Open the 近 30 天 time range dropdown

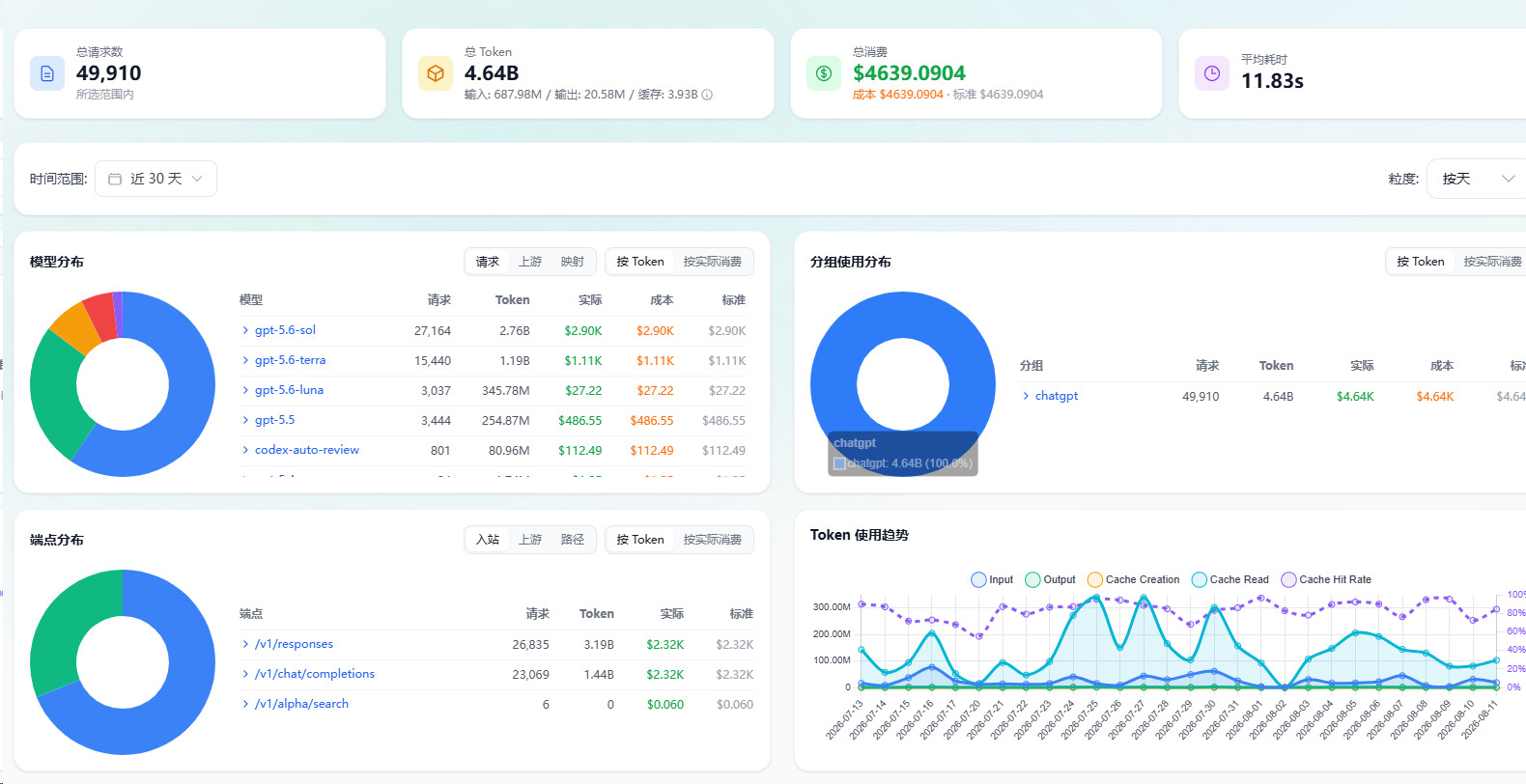[x=155, y=179]
